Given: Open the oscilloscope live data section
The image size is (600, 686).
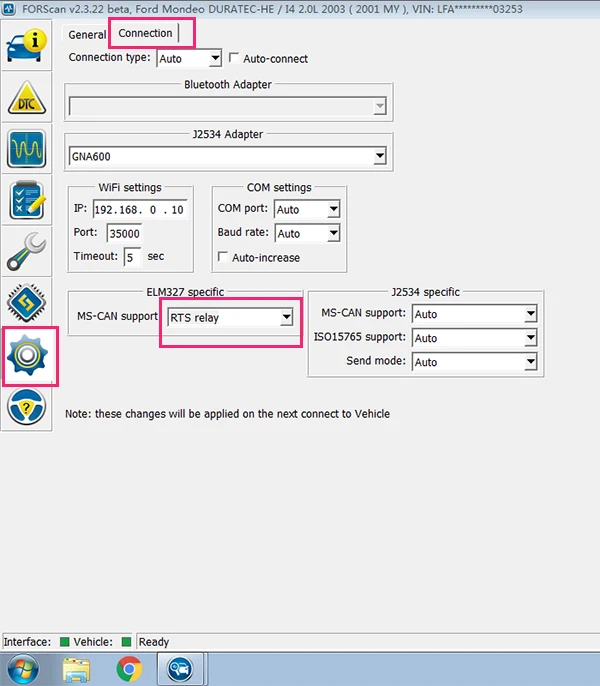Looking at the screenshot, I should point(26,149).
